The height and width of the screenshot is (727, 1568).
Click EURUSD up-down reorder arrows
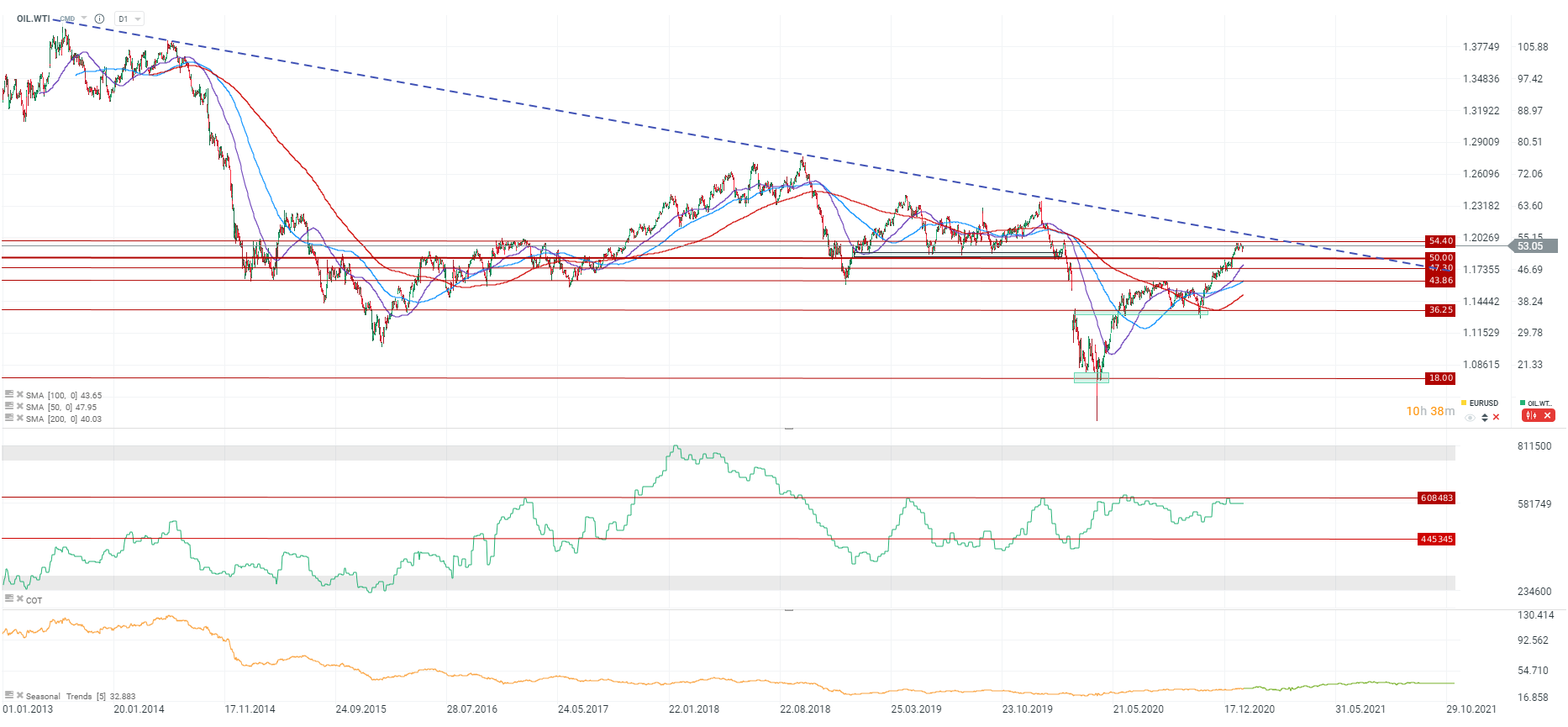click(x=1484, y=417)
